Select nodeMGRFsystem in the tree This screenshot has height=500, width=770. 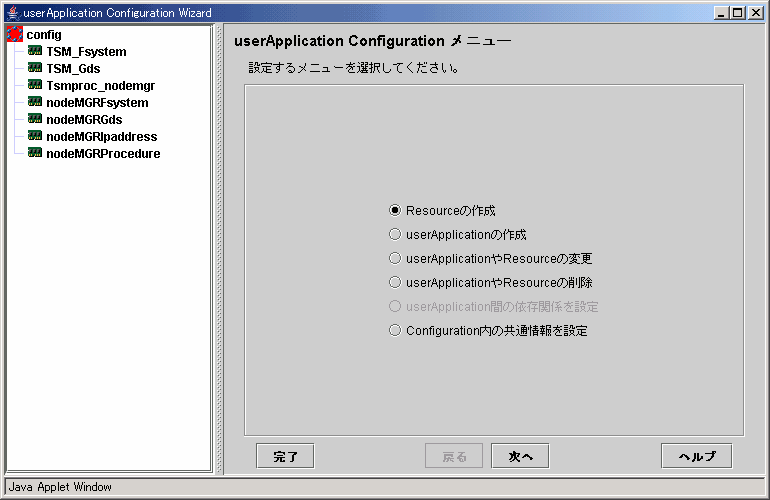click(x=97, y=103)
